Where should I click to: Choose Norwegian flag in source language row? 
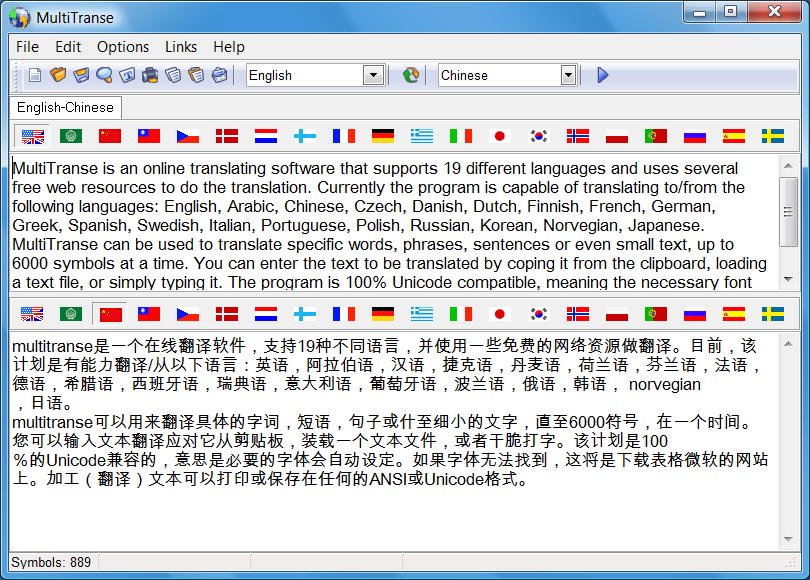pos(578,136)
